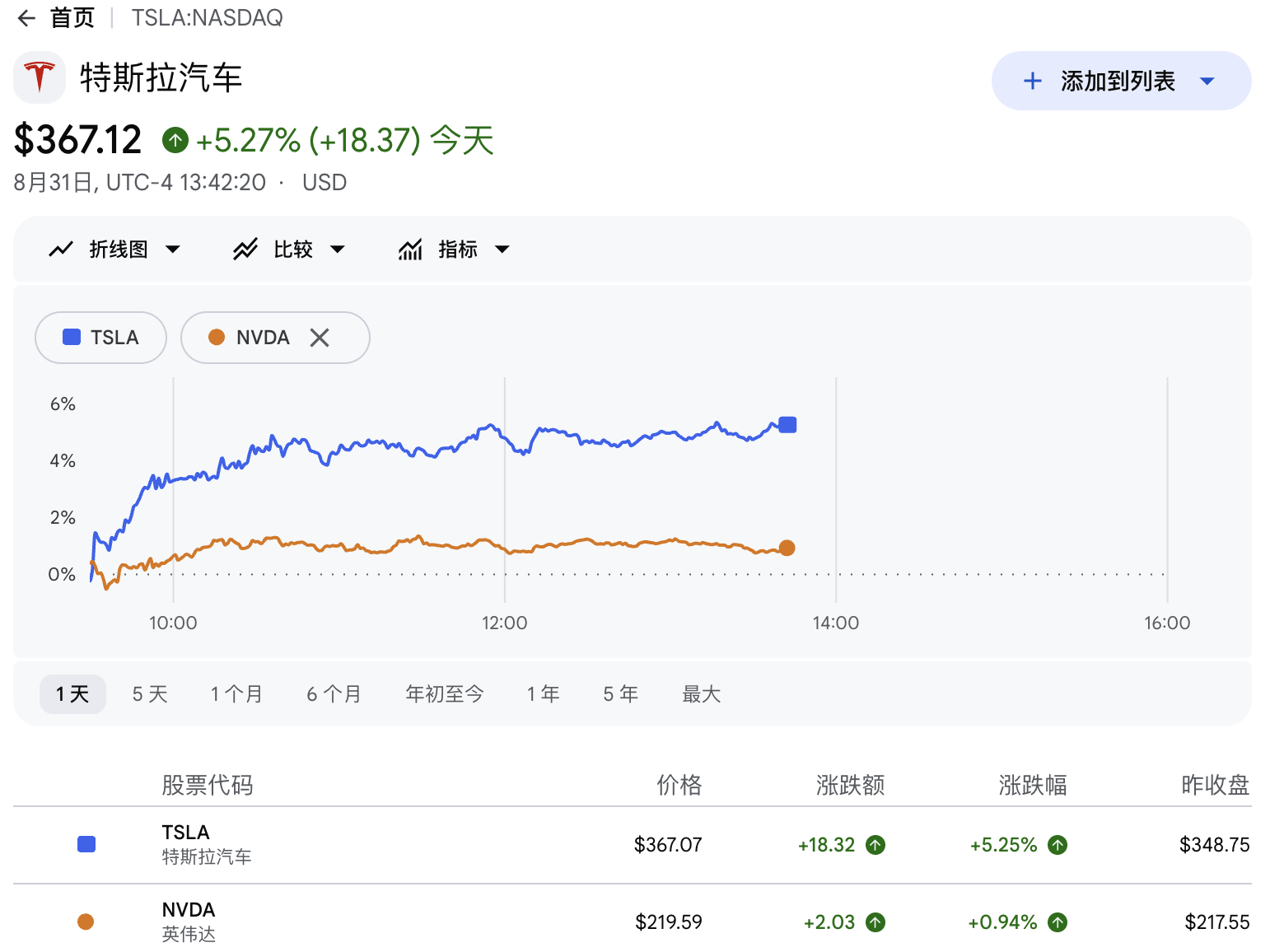1270x952 pixels.
Task: Click the Tesla logo icon
Action: 40,77
